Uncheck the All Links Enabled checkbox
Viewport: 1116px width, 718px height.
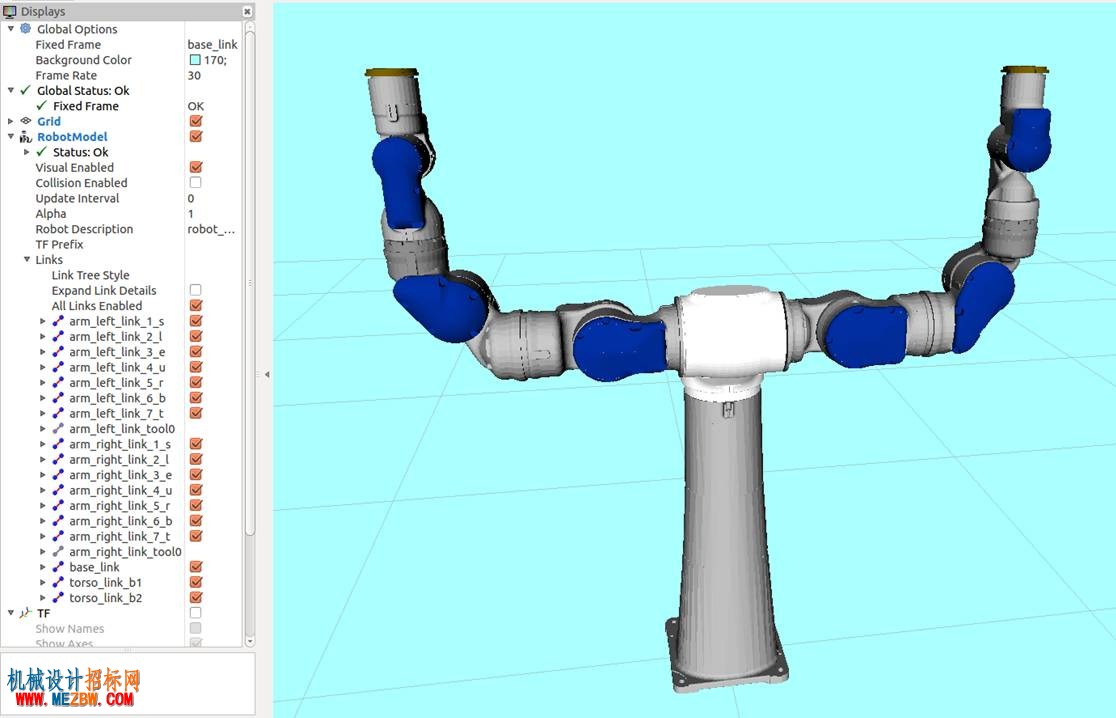196,306
